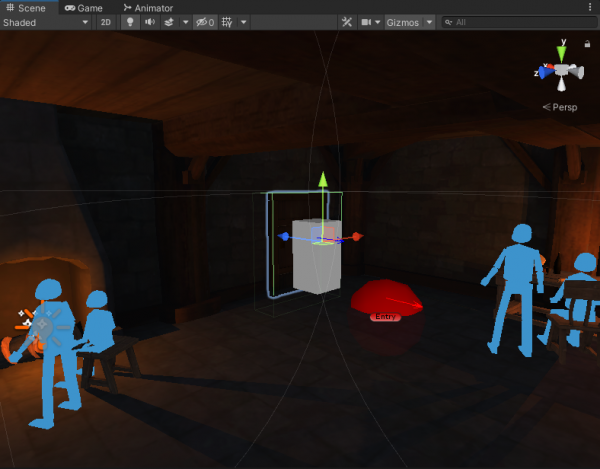Open grid settings dropdown arrow
This screenshot has height=469, width=600.
tap(243, 23)
